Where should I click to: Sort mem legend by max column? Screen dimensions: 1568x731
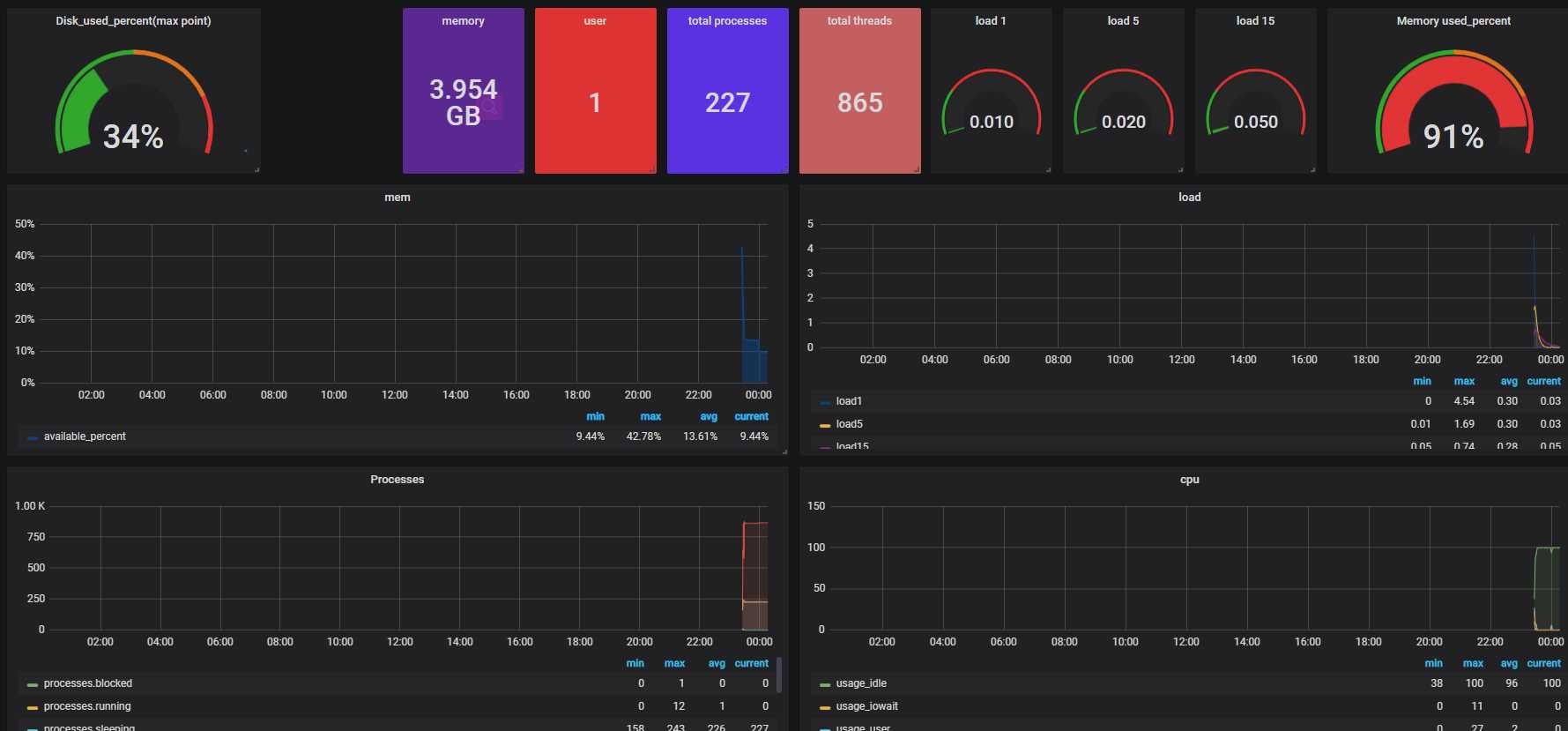(x=650, y=416)
